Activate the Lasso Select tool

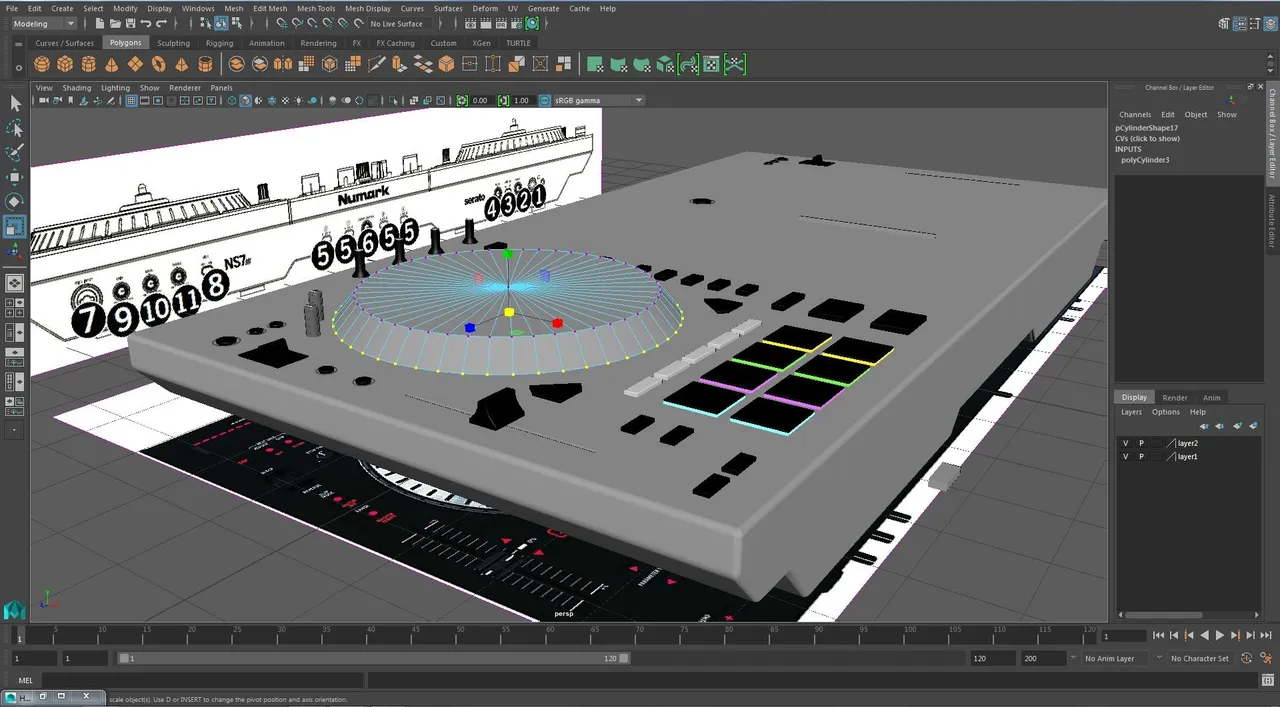point(15,129)
